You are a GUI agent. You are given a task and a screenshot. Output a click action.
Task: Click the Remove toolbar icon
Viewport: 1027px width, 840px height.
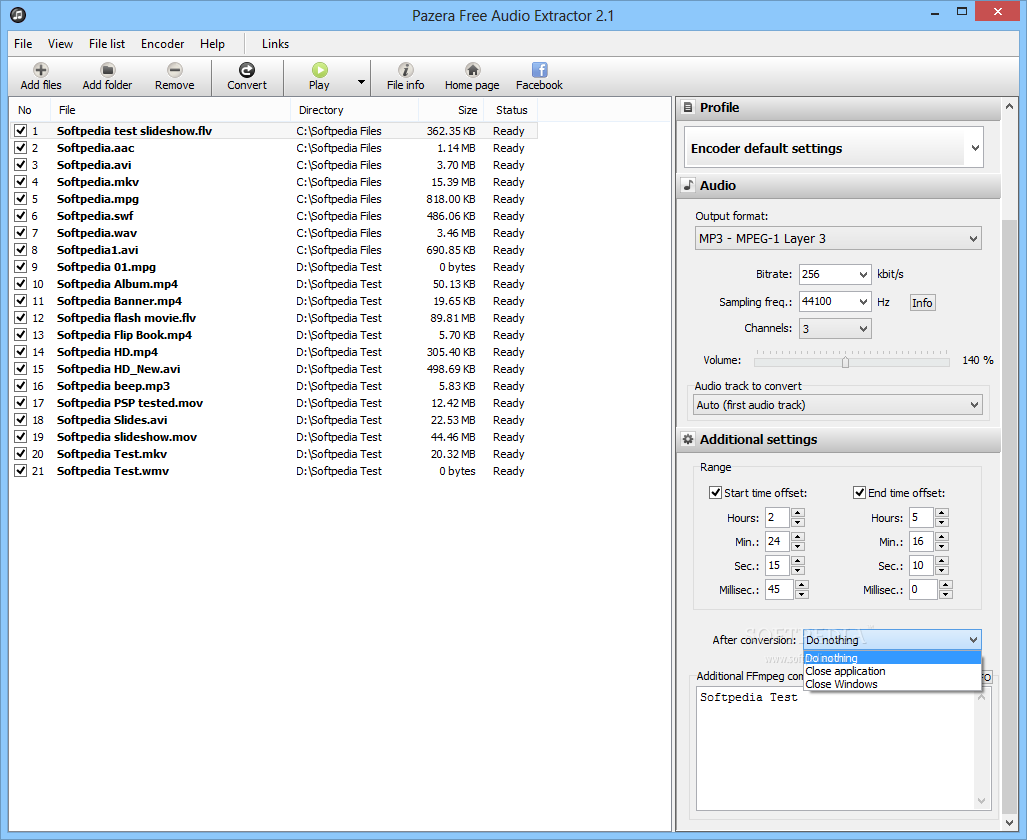(174, 69)
